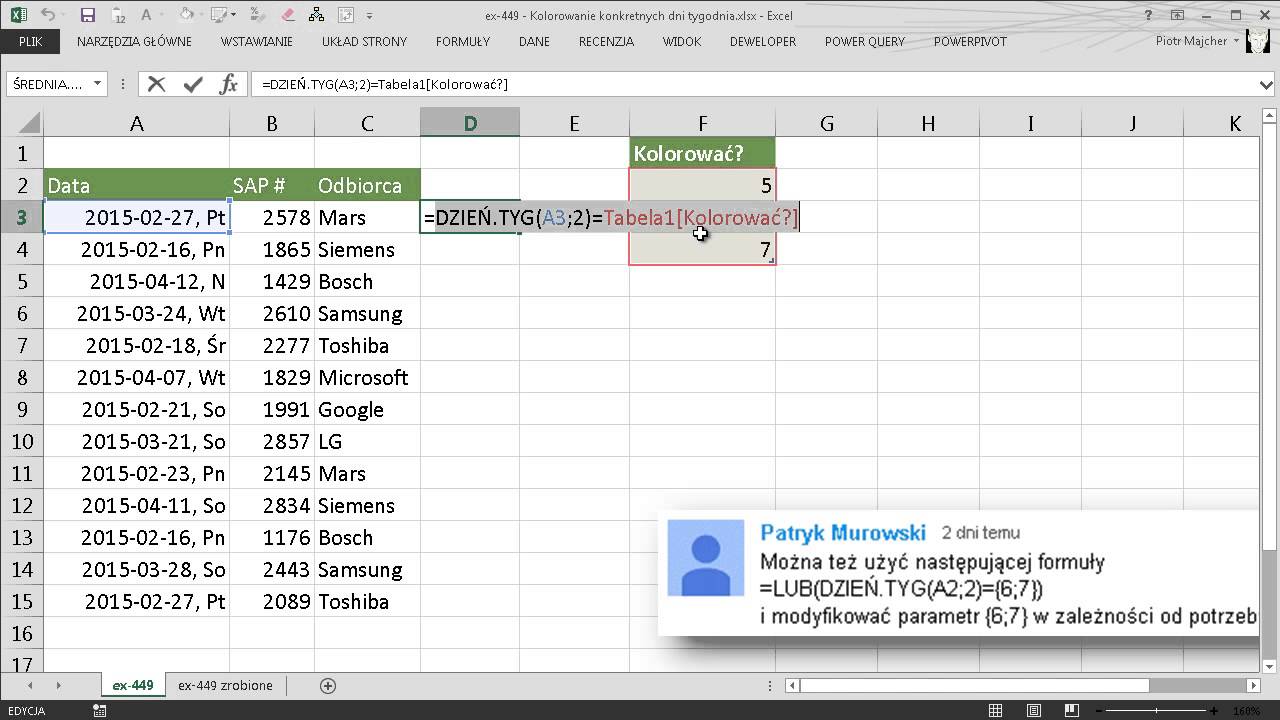This screenshot has width=1280, height=720.
Task: Click the font size 12 icon in quick access toolbar
Action: coord(119,16)
